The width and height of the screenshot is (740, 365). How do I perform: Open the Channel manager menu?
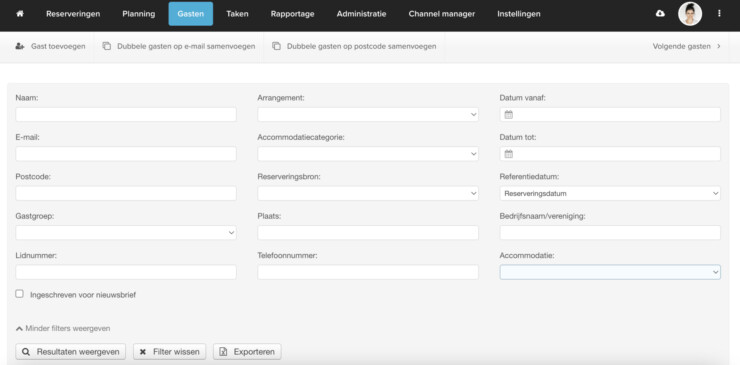pos(442,14)
